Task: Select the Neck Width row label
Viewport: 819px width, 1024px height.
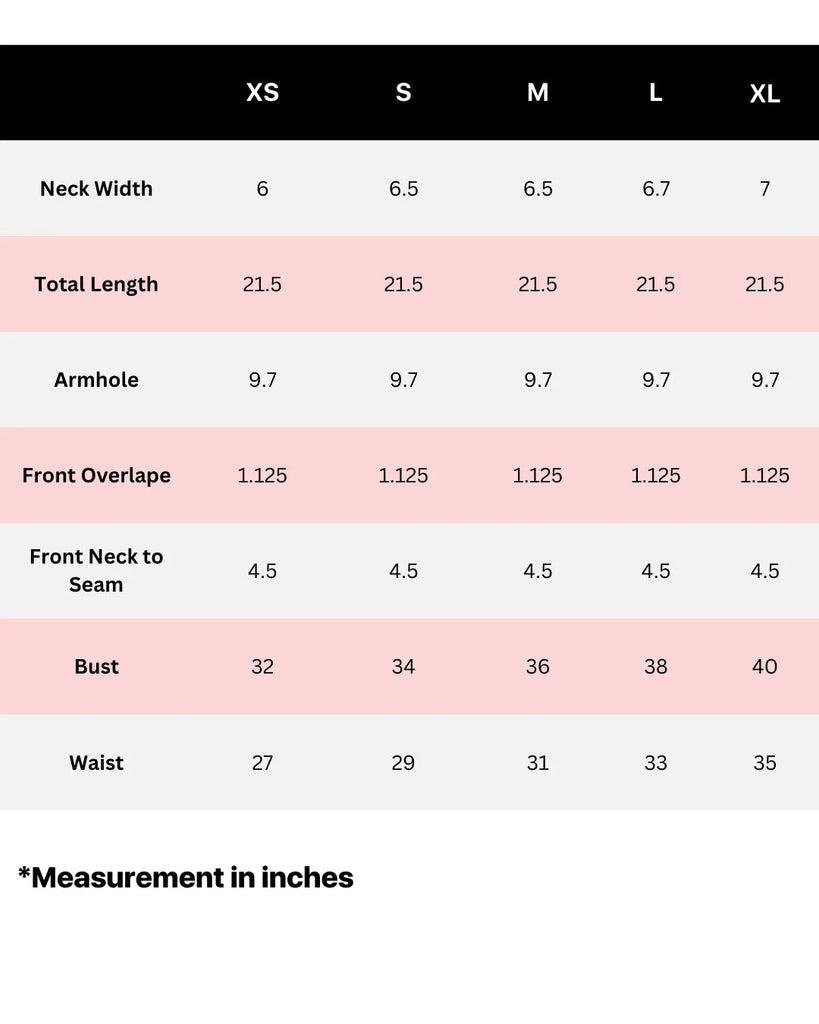Action: point(96,189)
